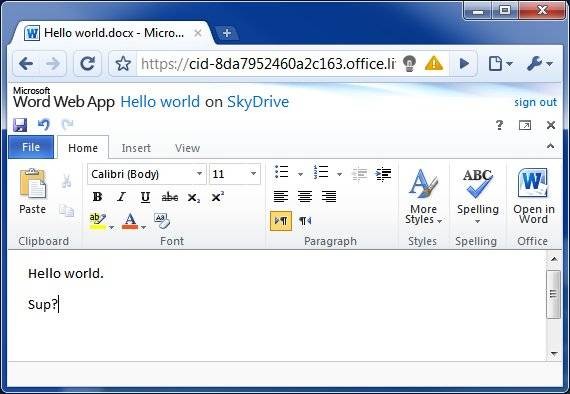Apply a numbered list
Image resolution: width=570 pixels, height=394 pixels.
pyautogui.click(x=321, y=172)
